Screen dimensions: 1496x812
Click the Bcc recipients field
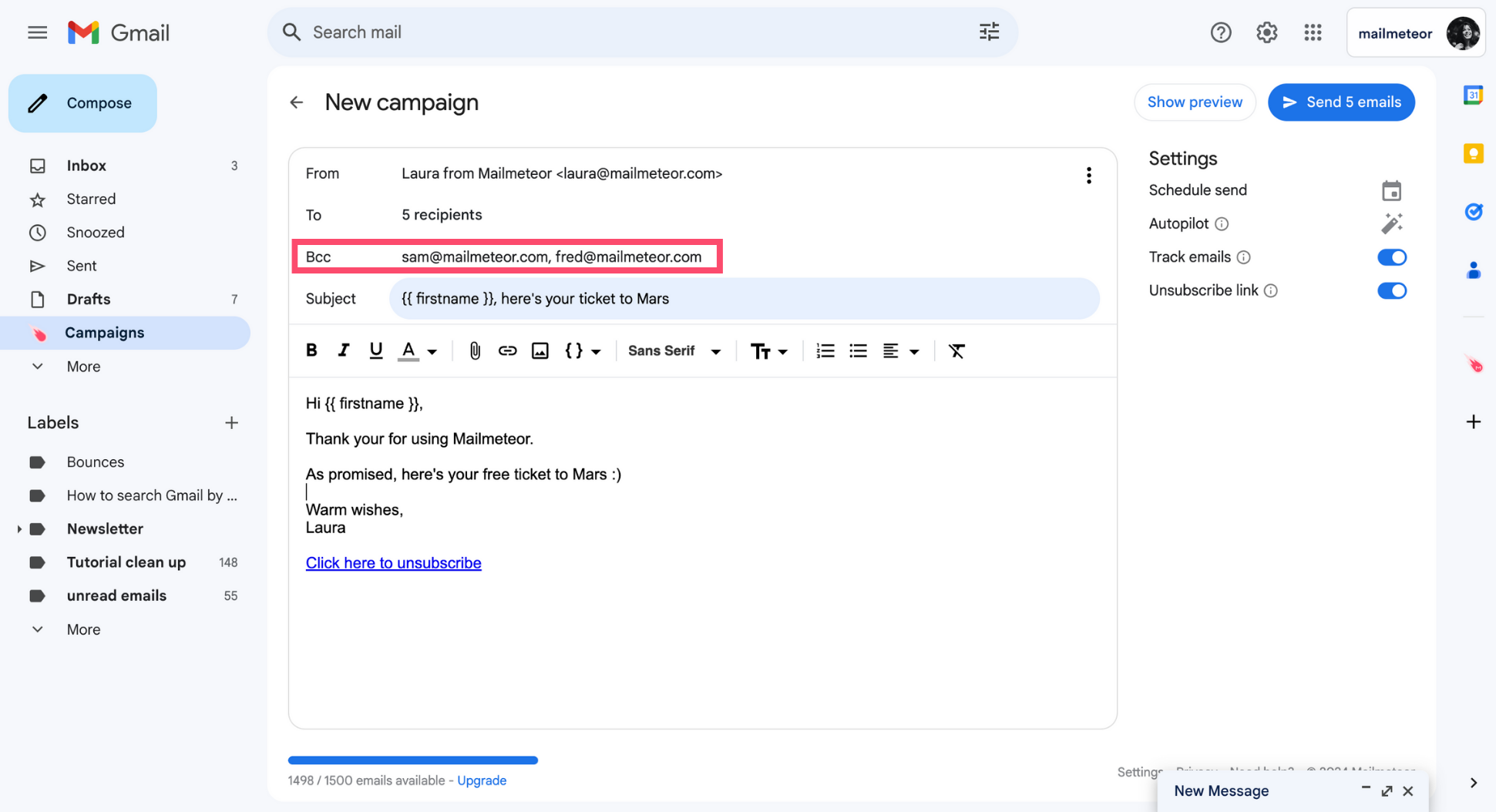(551, 257)
